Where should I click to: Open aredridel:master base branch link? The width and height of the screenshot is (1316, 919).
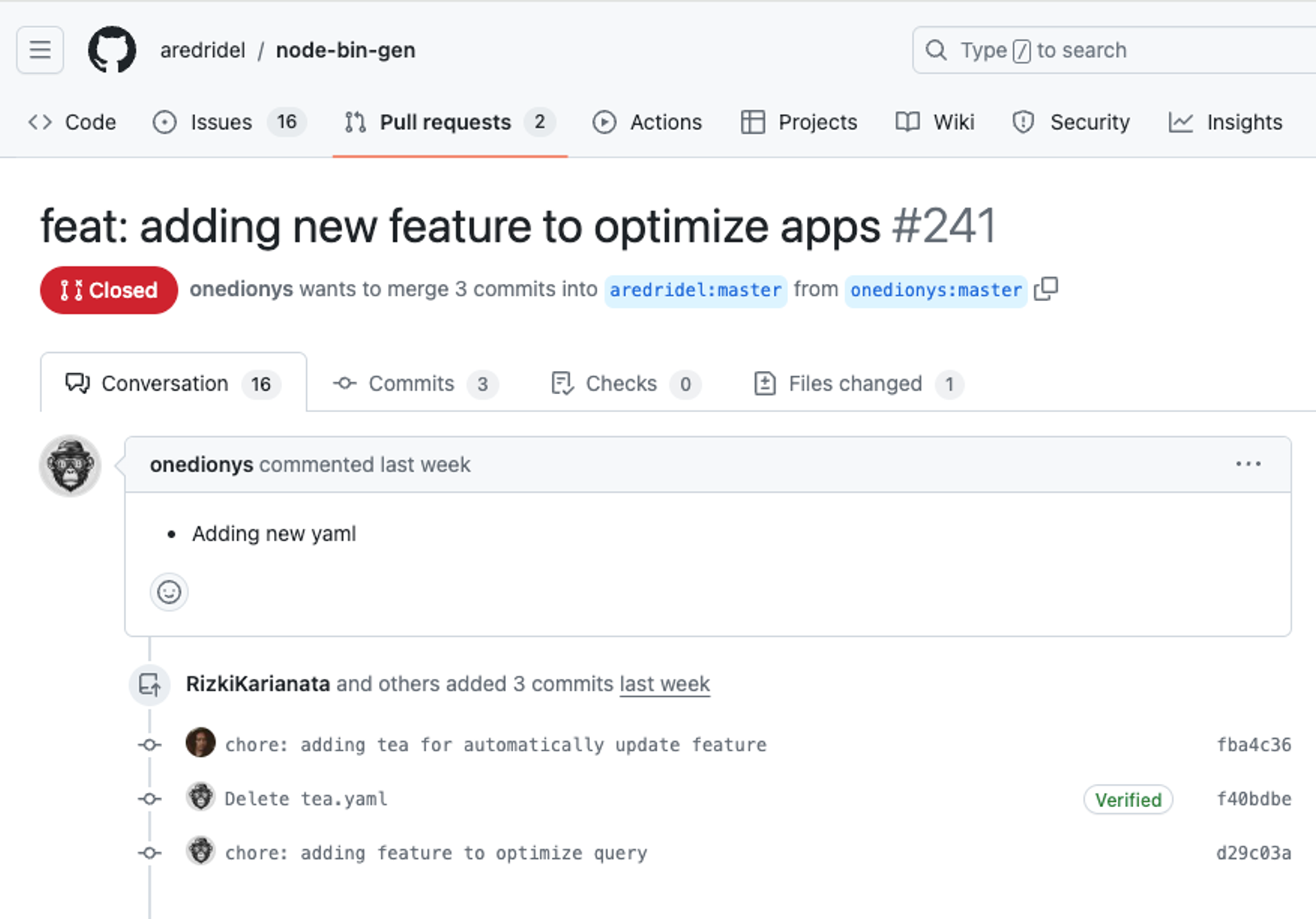coord(696,290)
